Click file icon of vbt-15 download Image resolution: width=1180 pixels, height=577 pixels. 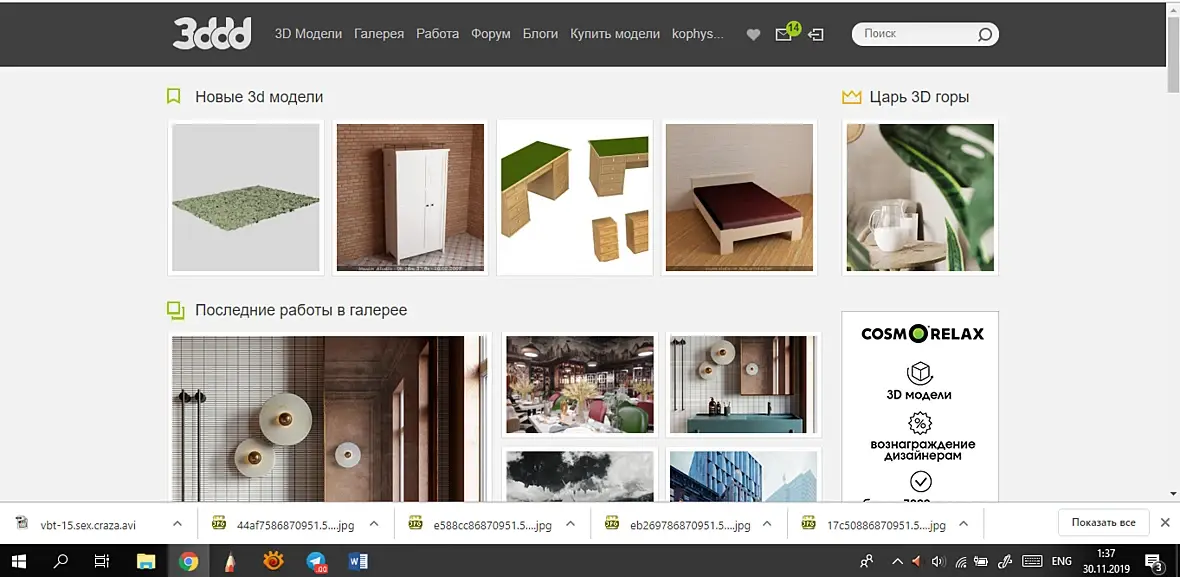(23, 524)
